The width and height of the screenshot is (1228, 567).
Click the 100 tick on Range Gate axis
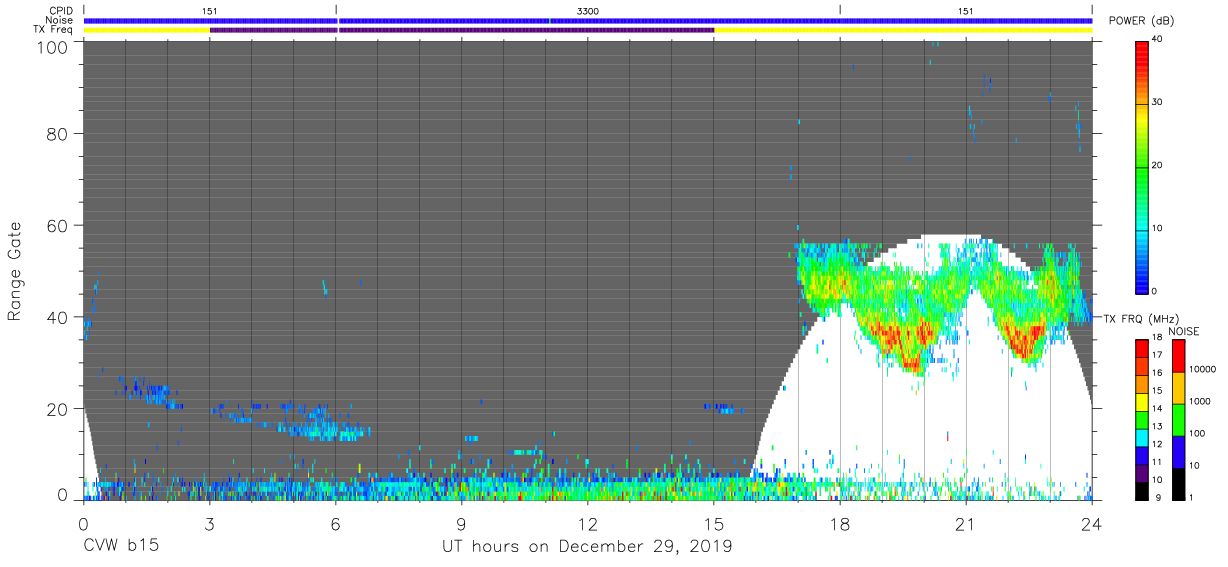click(x=52, y=46)
